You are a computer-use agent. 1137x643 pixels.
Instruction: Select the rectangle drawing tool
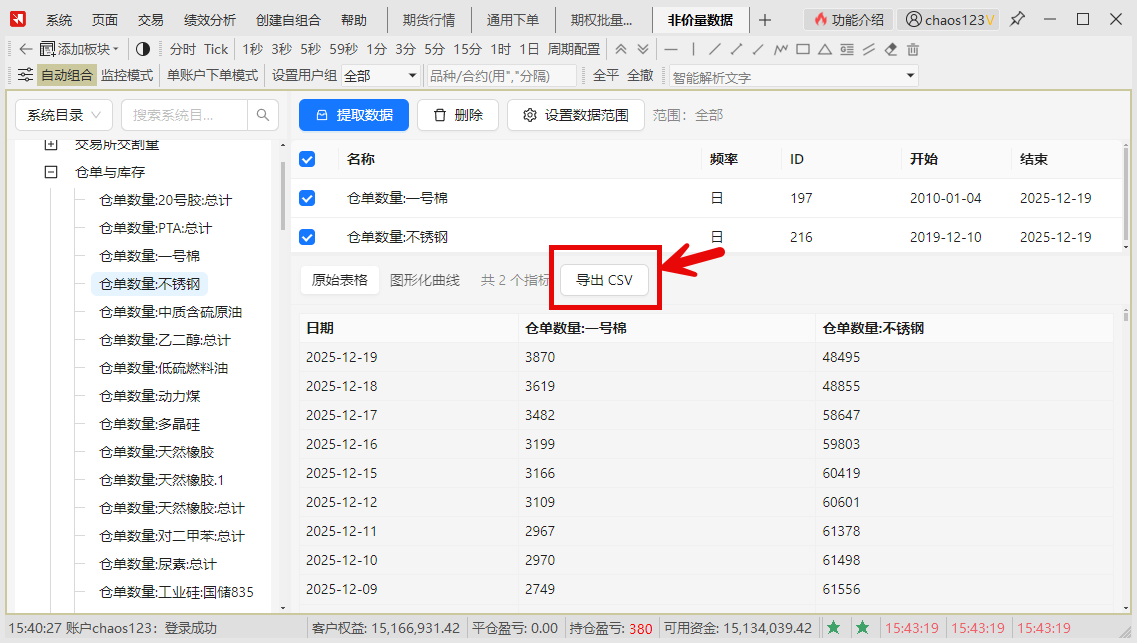pos(802,49)
